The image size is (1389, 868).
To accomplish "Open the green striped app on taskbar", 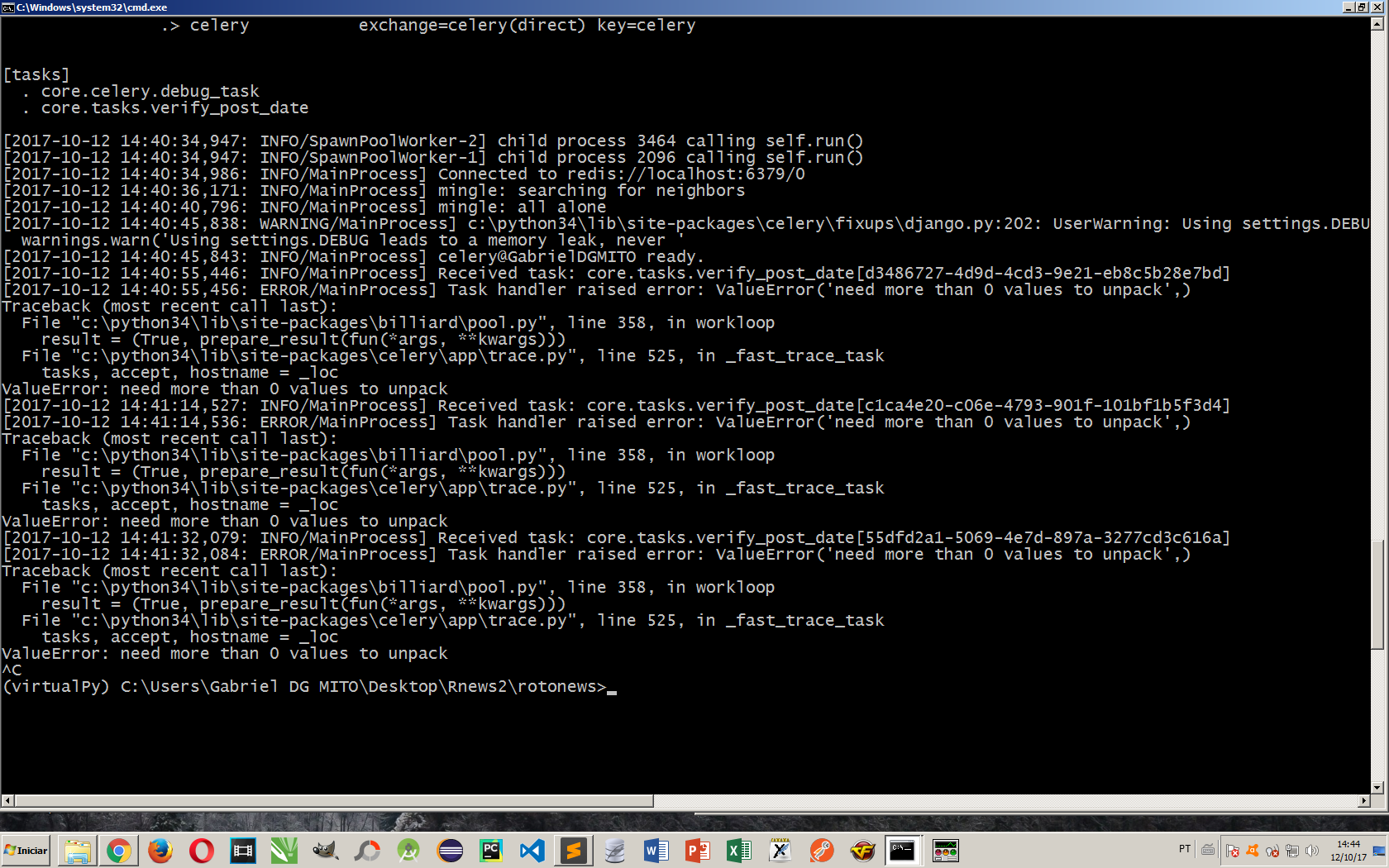I will tap(284, 851).
